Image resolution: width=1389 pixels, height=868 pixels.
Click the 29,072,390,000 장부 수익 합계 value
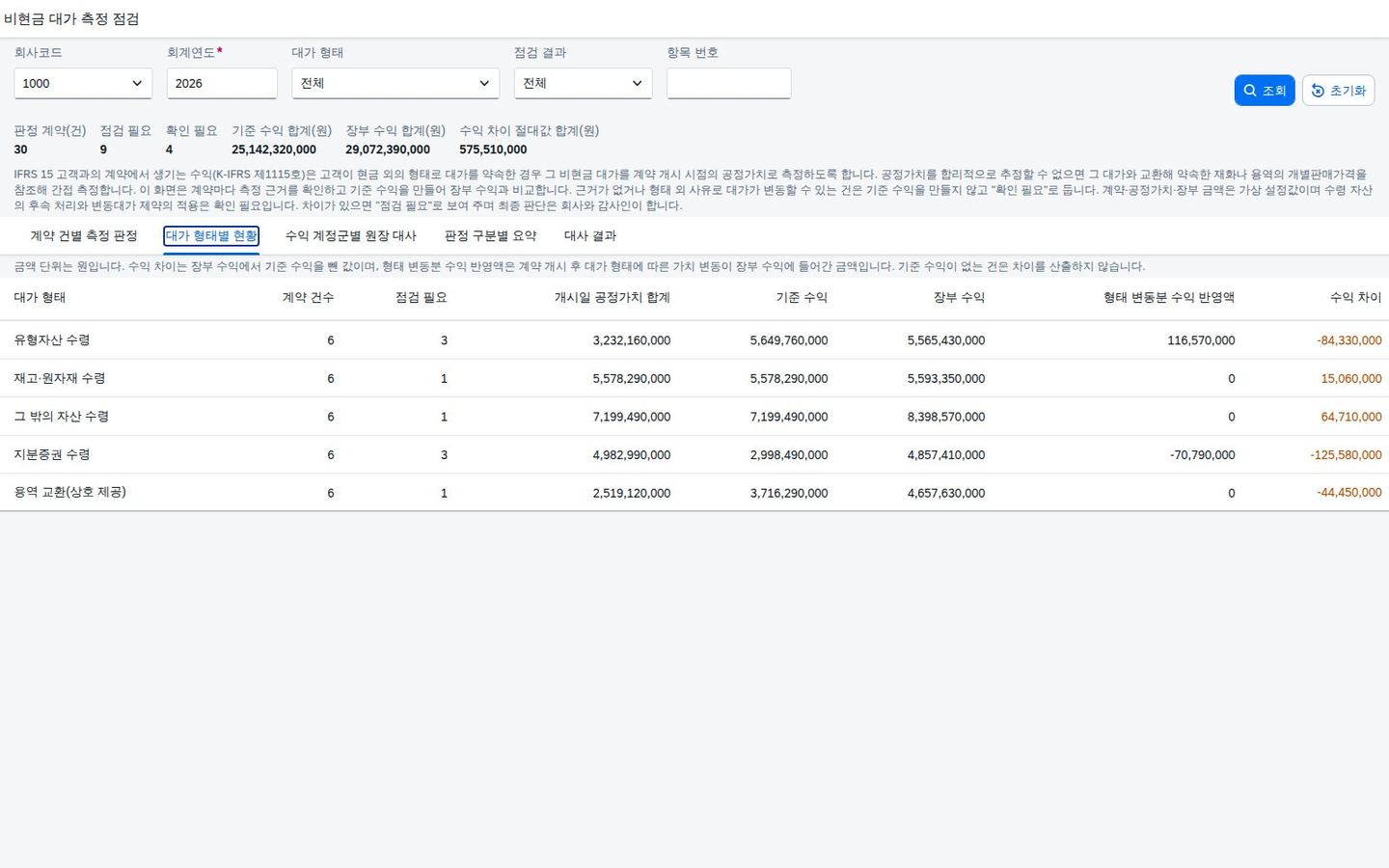coord(388,149)
